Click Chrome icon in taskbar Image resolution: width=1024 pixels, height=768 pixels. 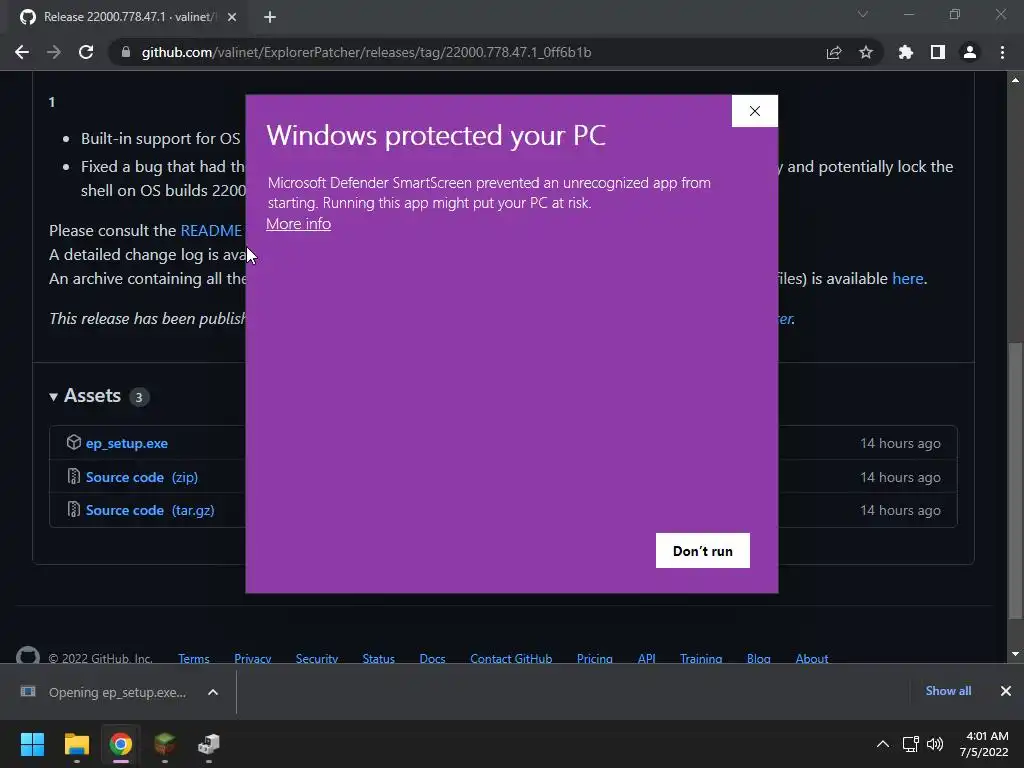[x=120, y=744]
